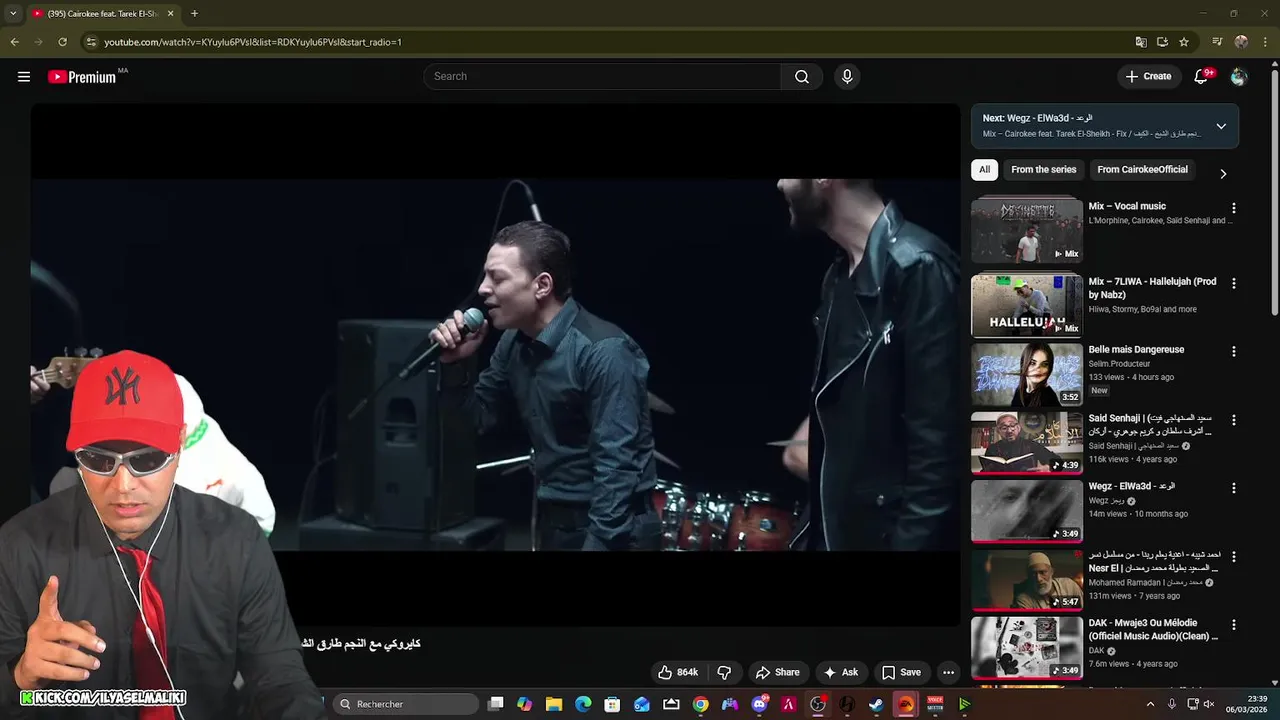Open the Chrome tab search dropdown
This screenshot has width=1280, height=720.
[13, 14]
